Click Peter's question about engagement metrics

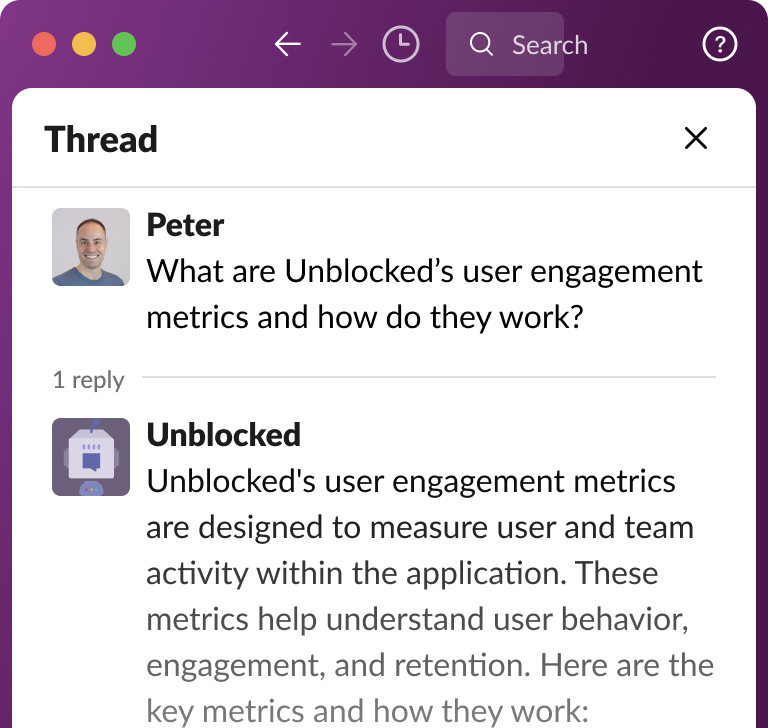pos(424,294)
